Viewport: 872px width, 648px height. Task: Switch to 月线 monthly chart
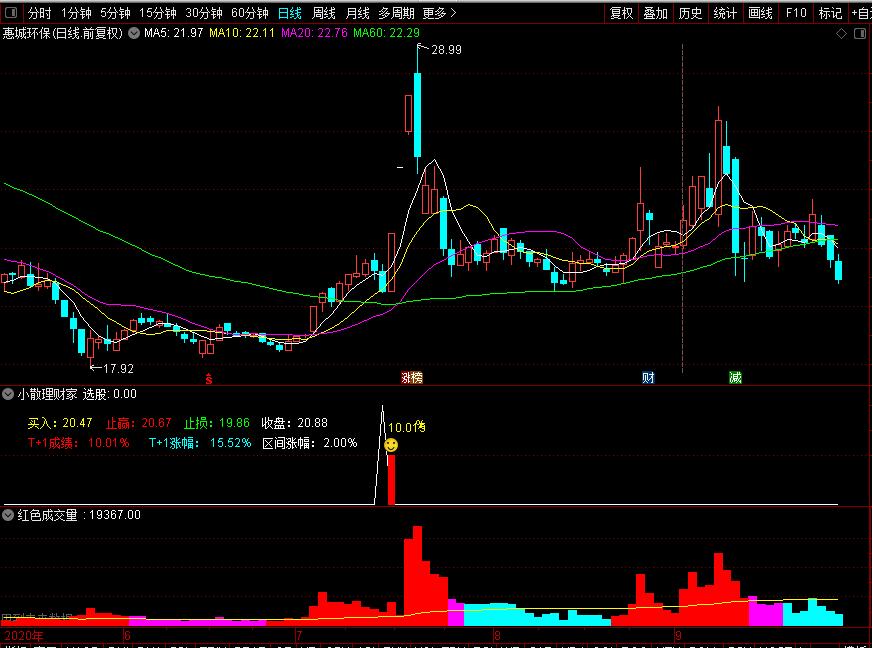pyautogui.click(x=358, y=13)
